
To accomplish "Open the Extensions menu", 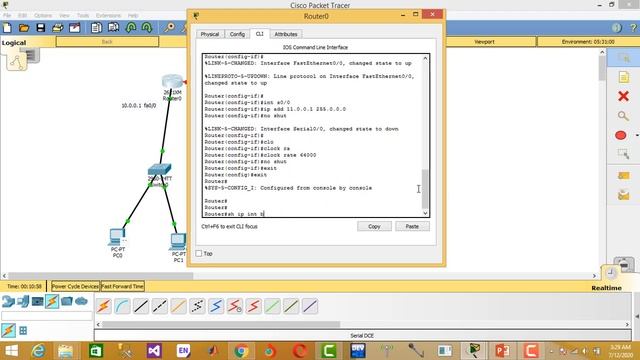I will pos(108,16).
